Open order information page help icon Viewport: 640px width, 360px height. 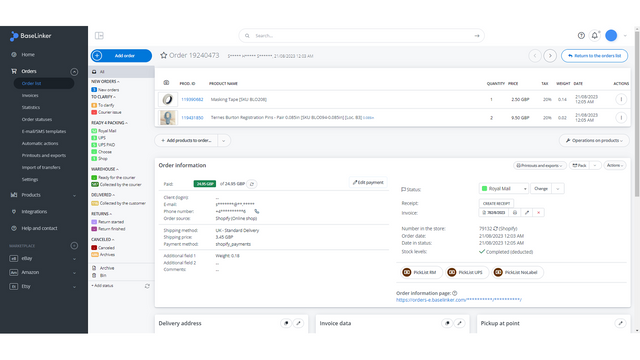click(455, 293)
